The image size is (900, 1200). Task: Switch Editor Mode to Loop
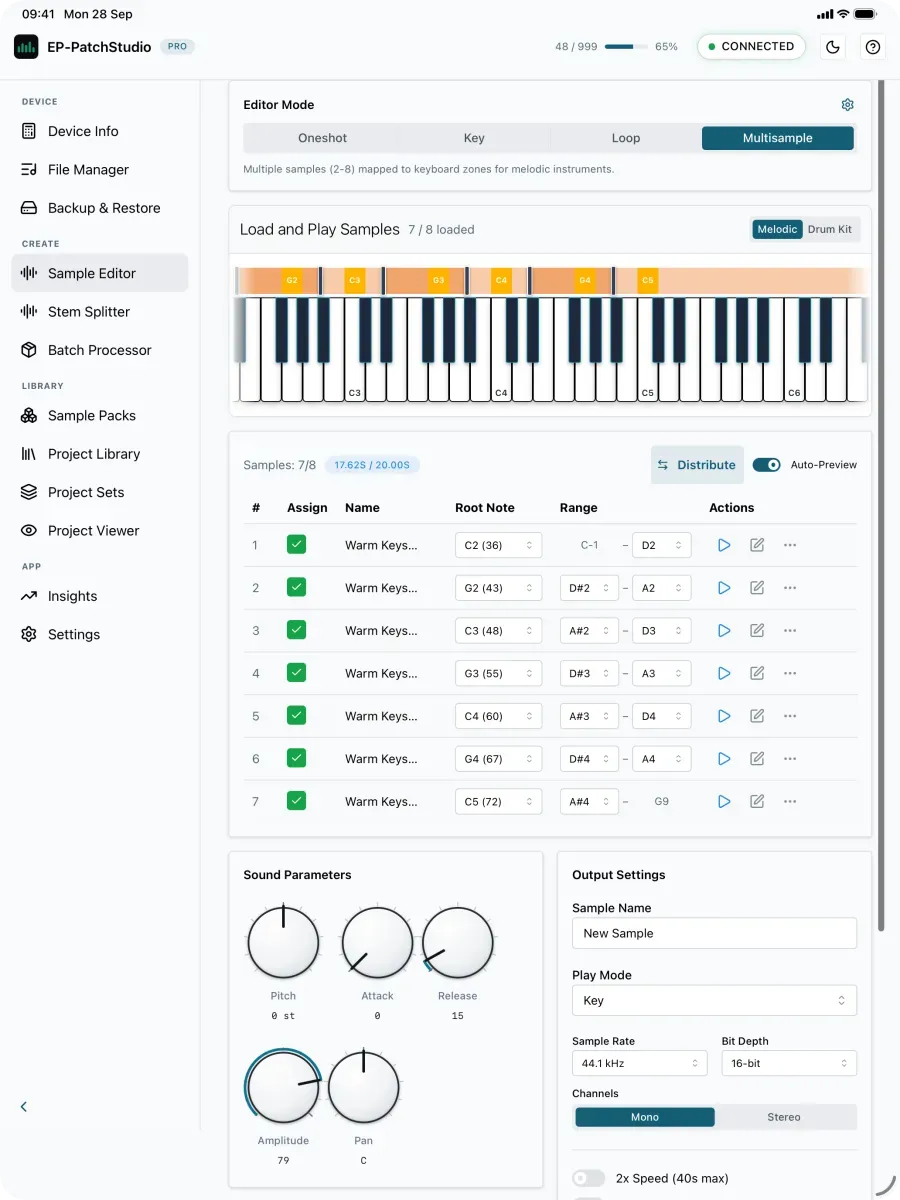pos(626,138)
